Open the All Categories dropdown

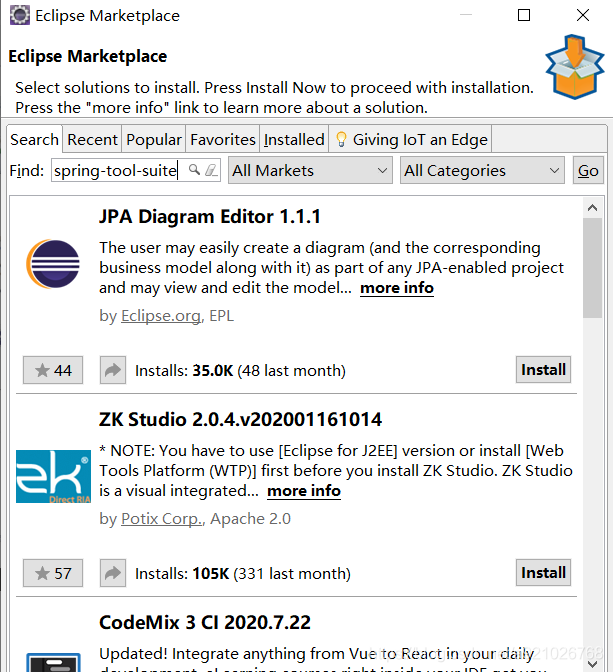482,171
